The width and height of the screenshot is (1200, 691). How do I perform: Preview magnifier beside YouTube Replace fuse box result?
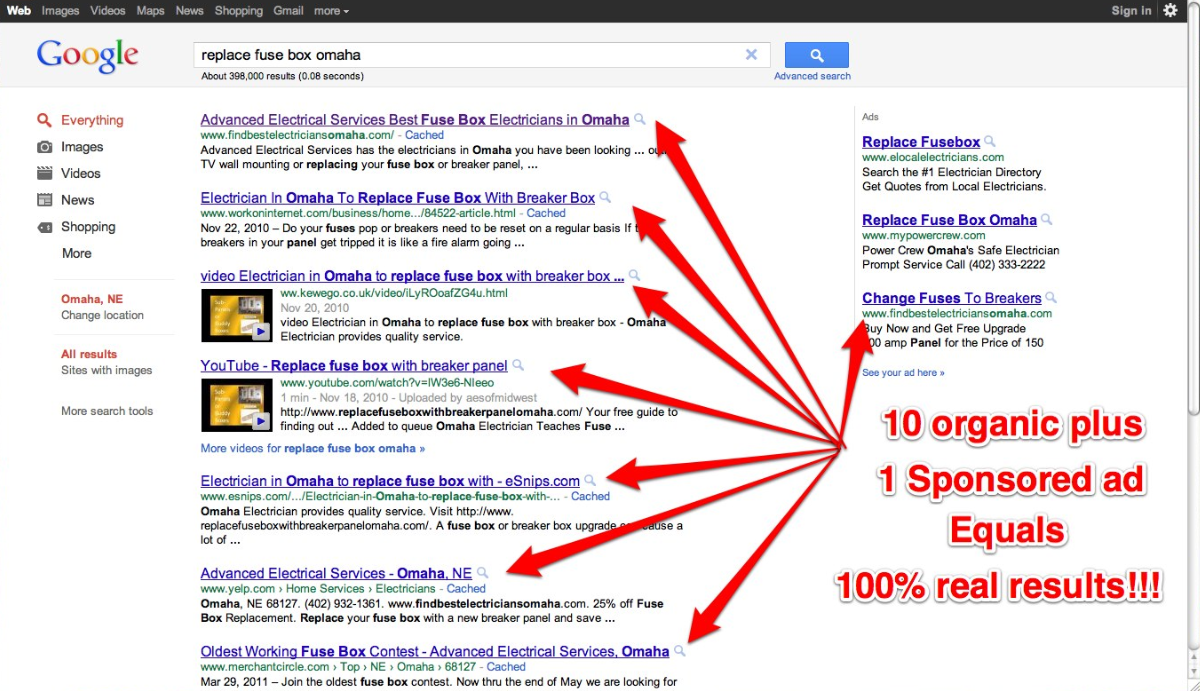click(518, 365)
